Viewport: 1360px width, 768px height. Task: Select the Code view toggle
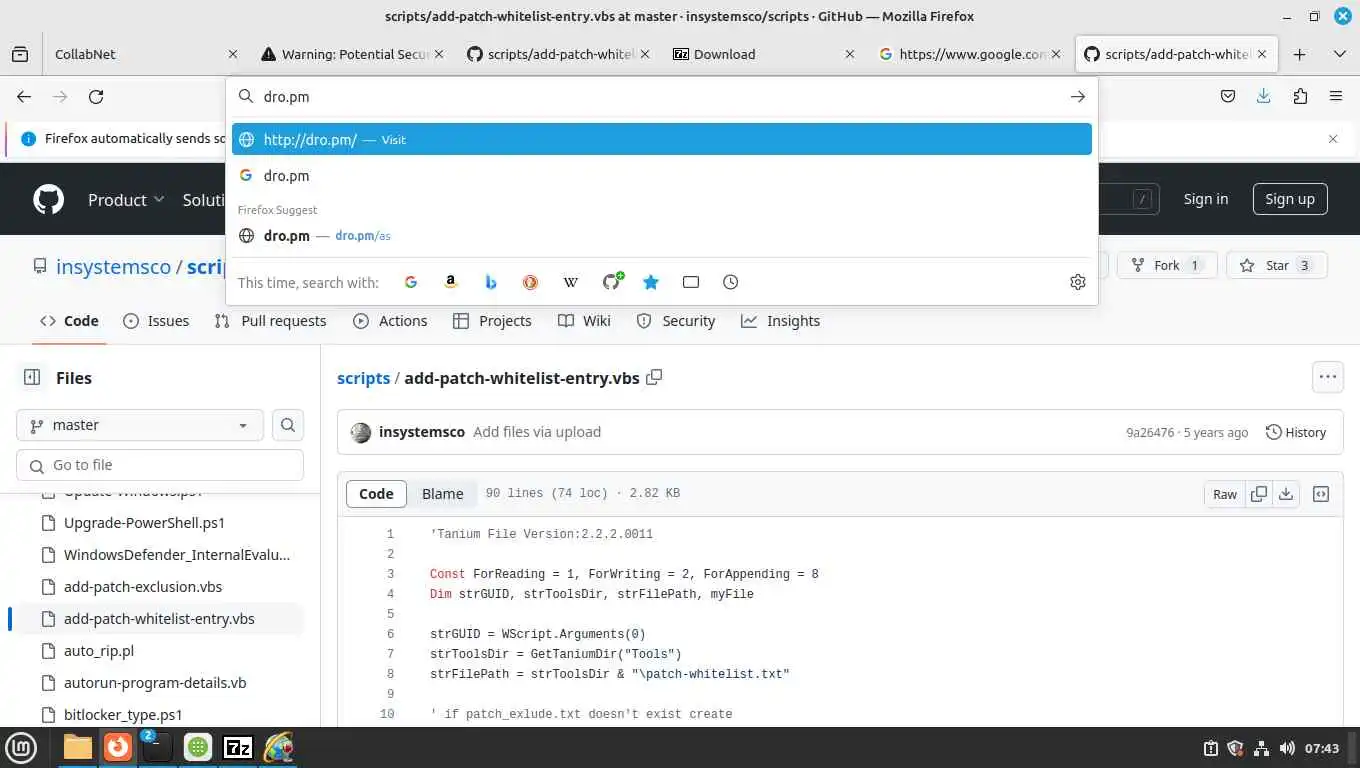tap(376, 494)
